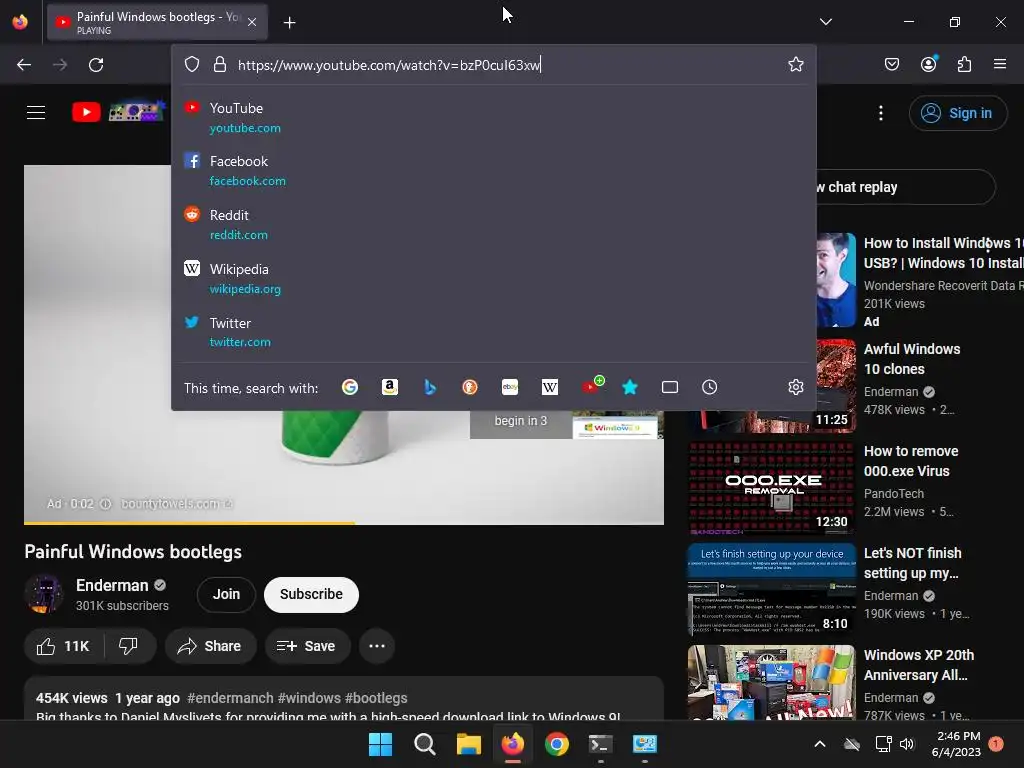Viewport: 1024px width, 768px height.
Task: Open Firefox account icon
Action: coord(928,64)
